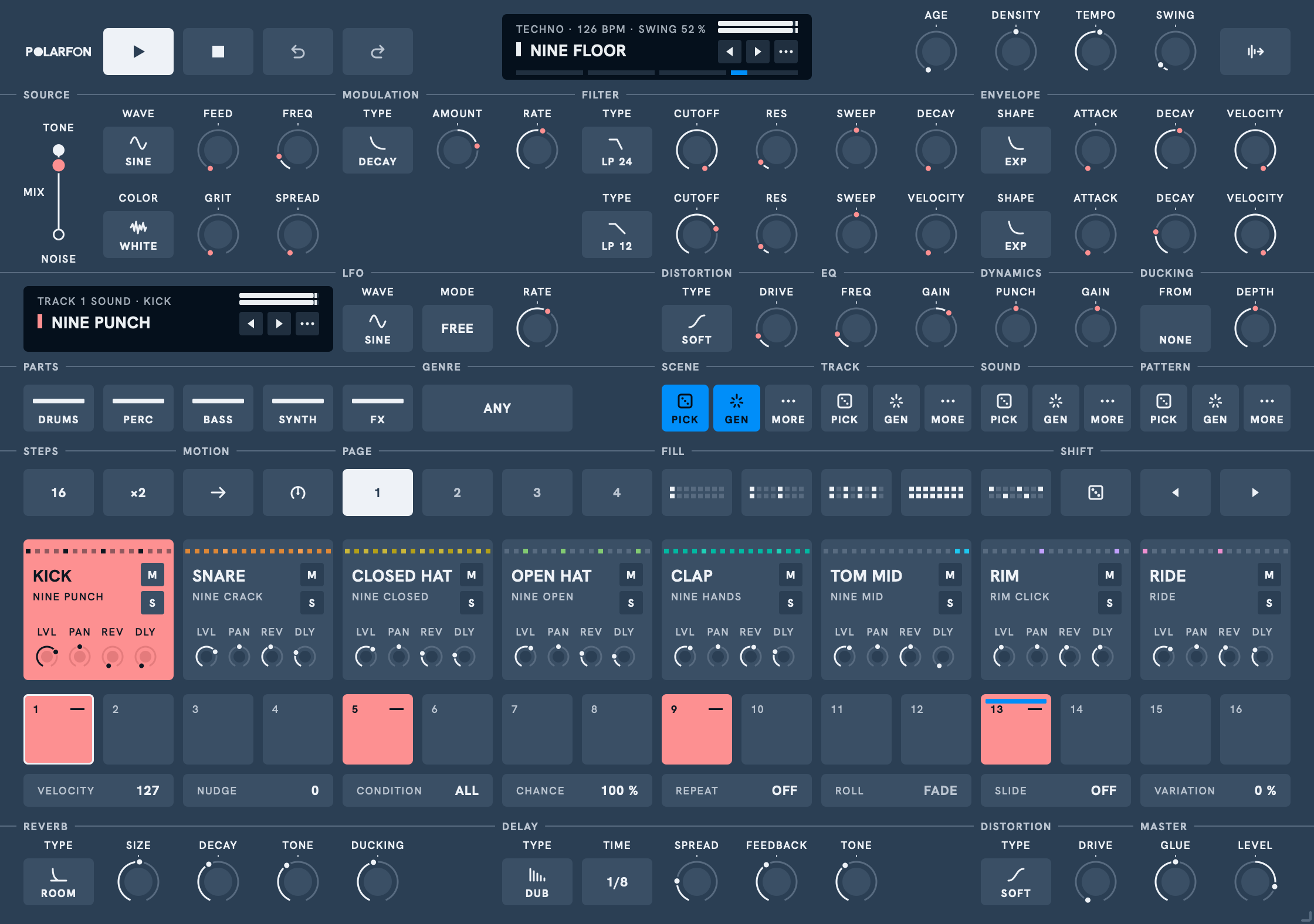Click the motion record clock icon
Viewport: 1314px width, 924px height.
(298, 492)
